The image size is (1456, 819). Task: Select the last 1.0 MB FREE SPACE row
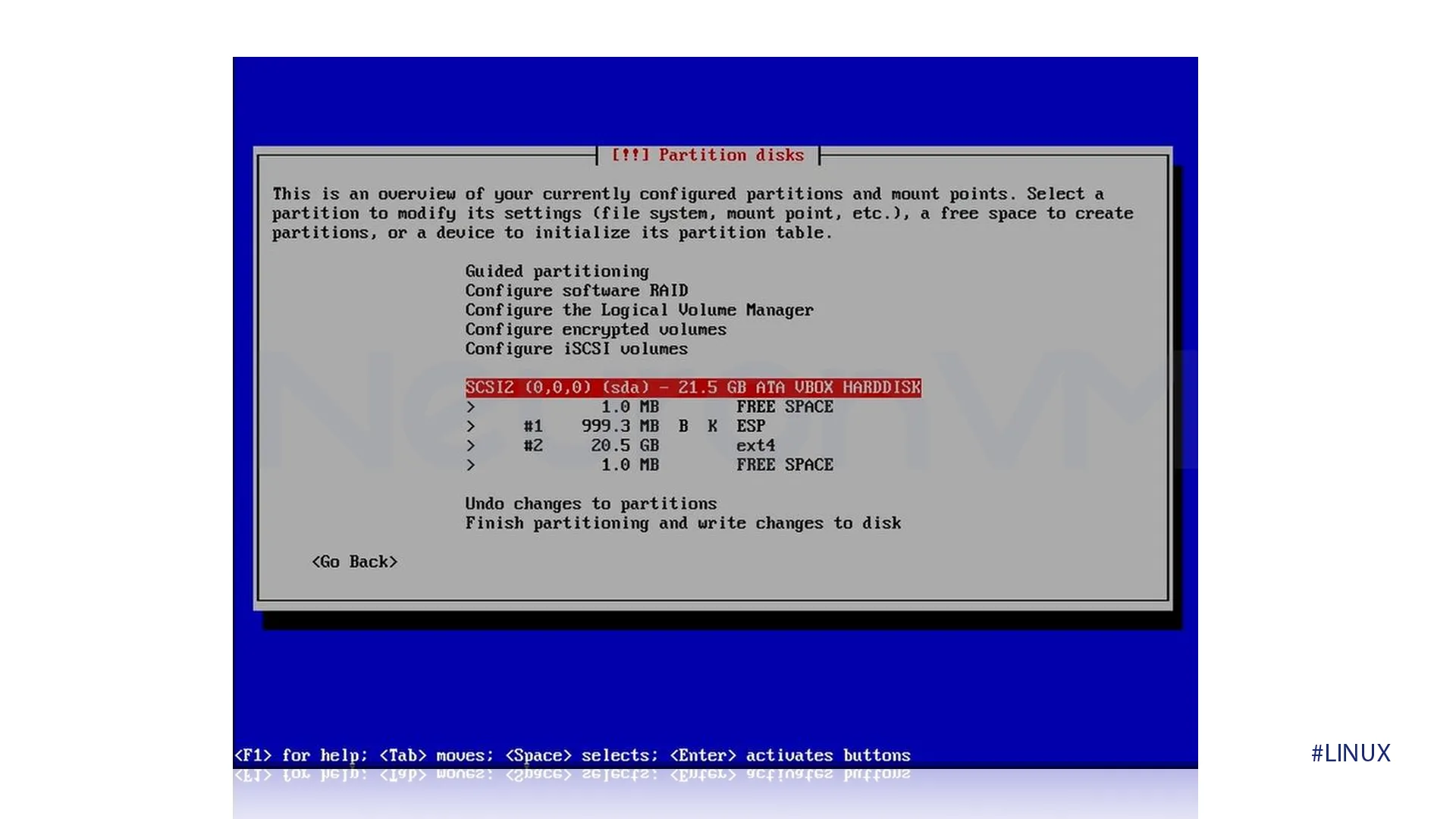(650, 465)
